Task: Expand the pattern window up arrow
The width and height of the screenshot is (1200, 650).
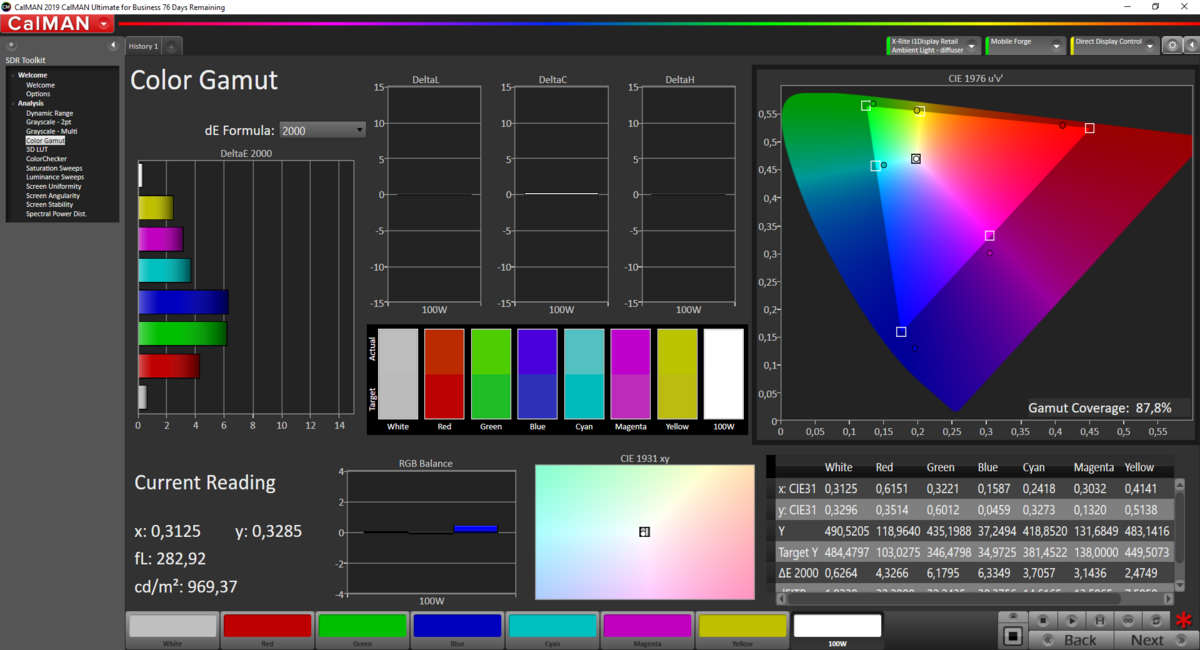Action: pos(1013,616)
